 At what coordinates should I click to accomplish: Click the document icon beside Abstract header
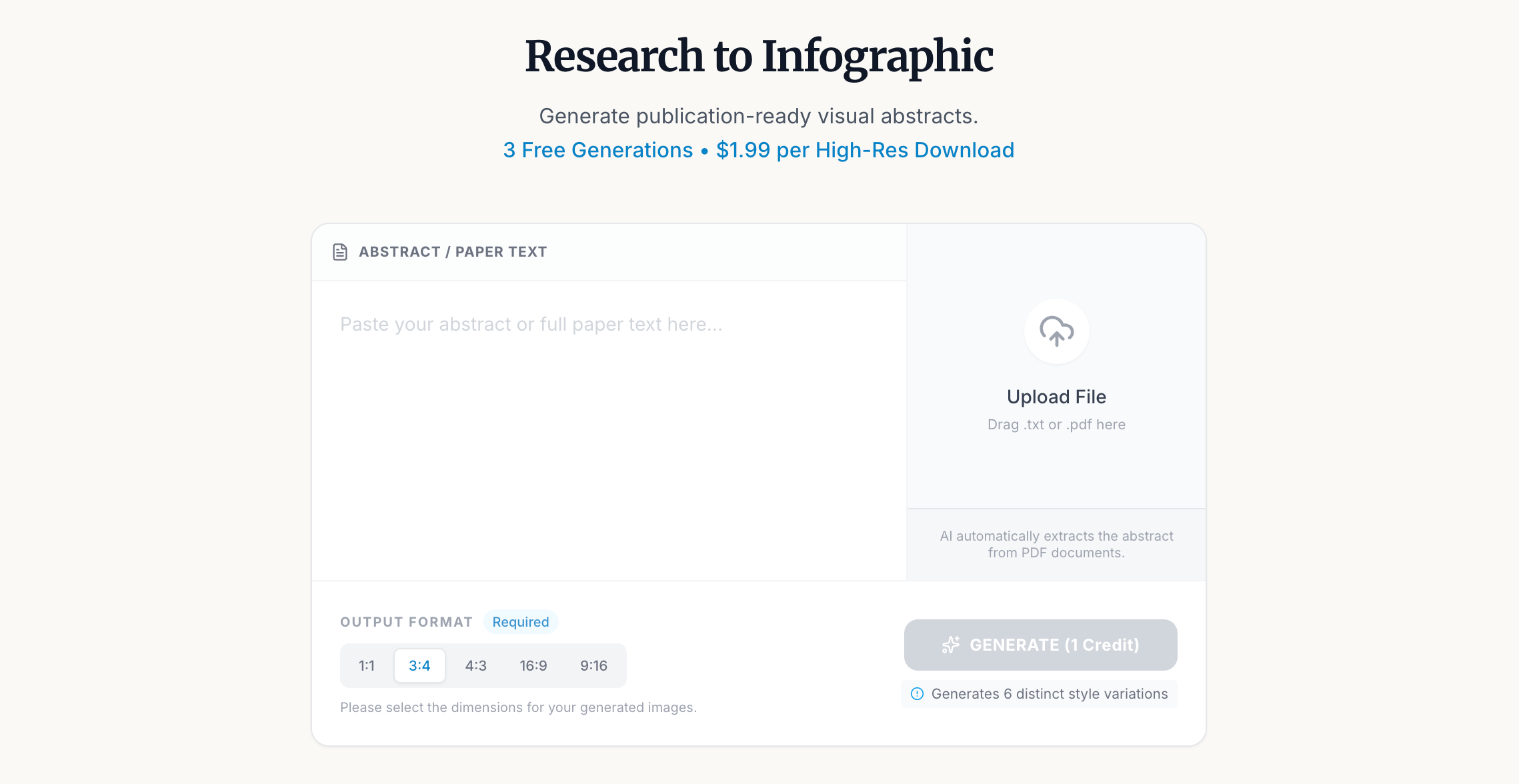(340, 252)
